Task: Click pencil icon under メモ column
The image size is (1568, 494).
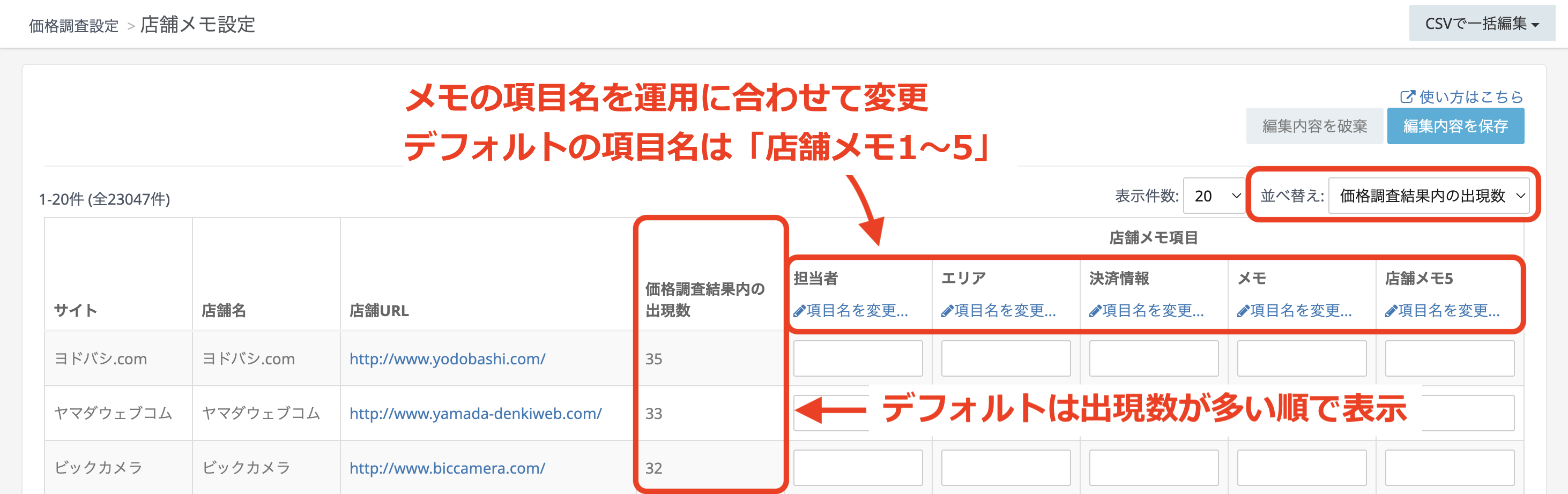Action: (1243, 311)
